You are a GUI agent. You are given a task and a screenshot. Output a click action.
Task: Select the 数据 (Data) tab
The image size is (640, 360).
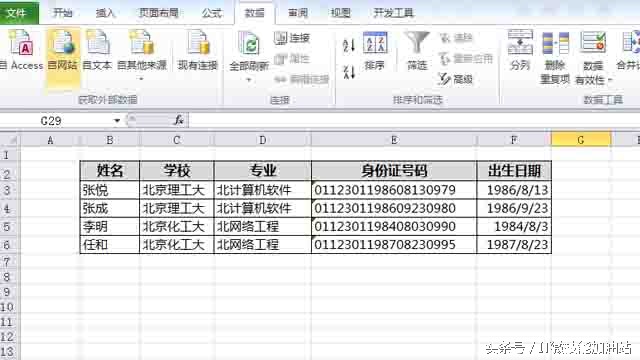click(x=255, y=13)
